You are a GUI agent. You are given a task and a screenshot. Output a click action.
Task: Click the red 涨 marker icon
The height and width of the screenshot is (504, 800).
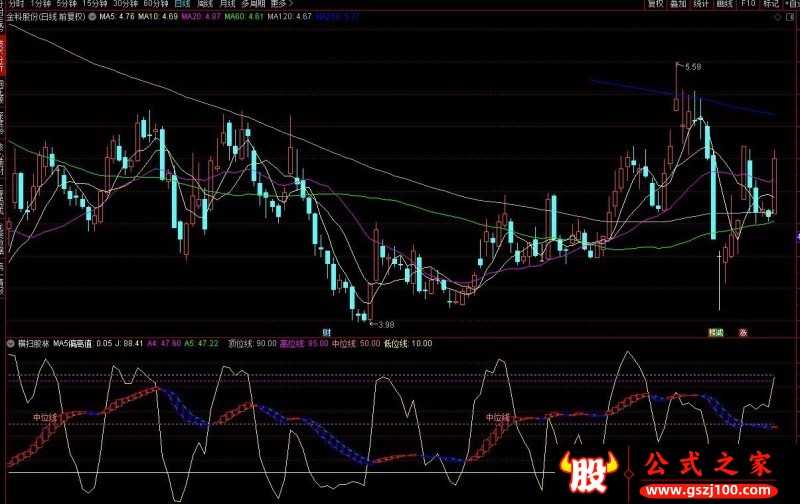(743, 331)
